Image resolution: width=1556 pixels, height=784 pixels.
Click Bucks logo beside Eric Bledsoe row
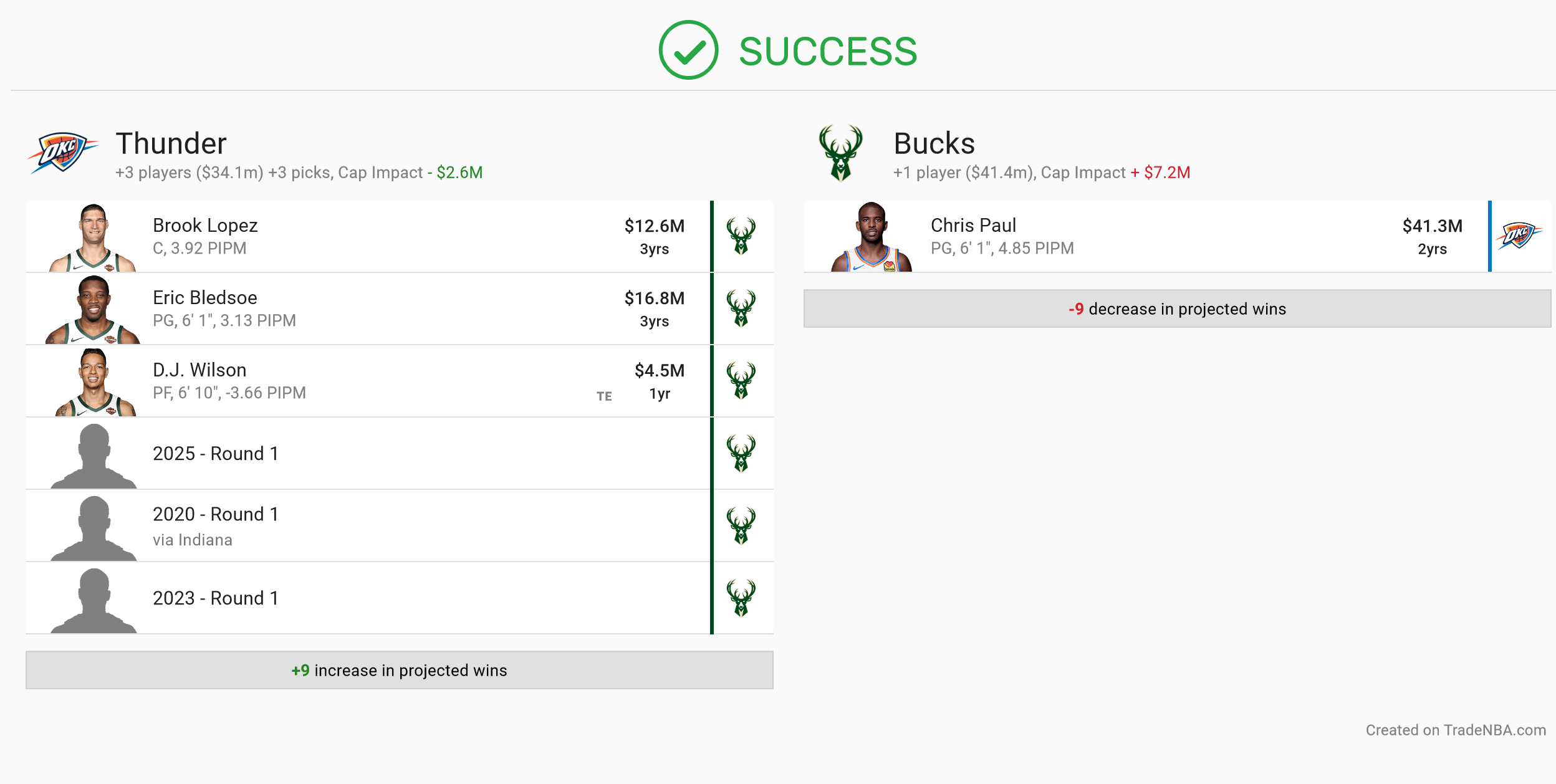(741, 308)
